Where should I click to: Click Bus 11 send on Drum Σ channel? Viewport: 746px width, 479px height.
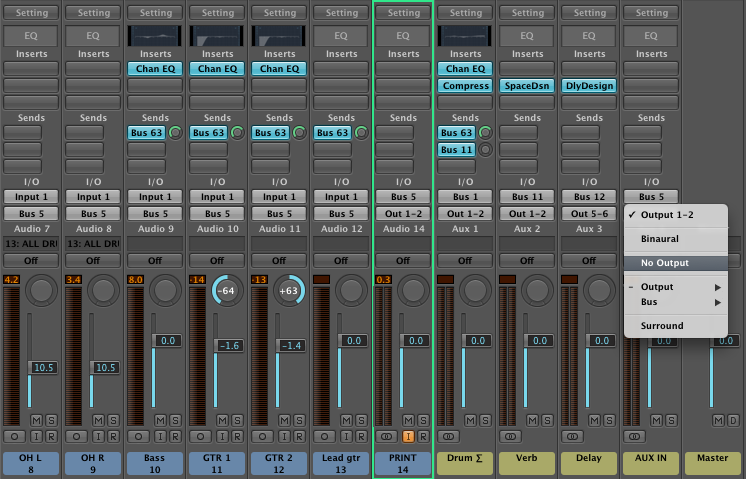[457, 150]
